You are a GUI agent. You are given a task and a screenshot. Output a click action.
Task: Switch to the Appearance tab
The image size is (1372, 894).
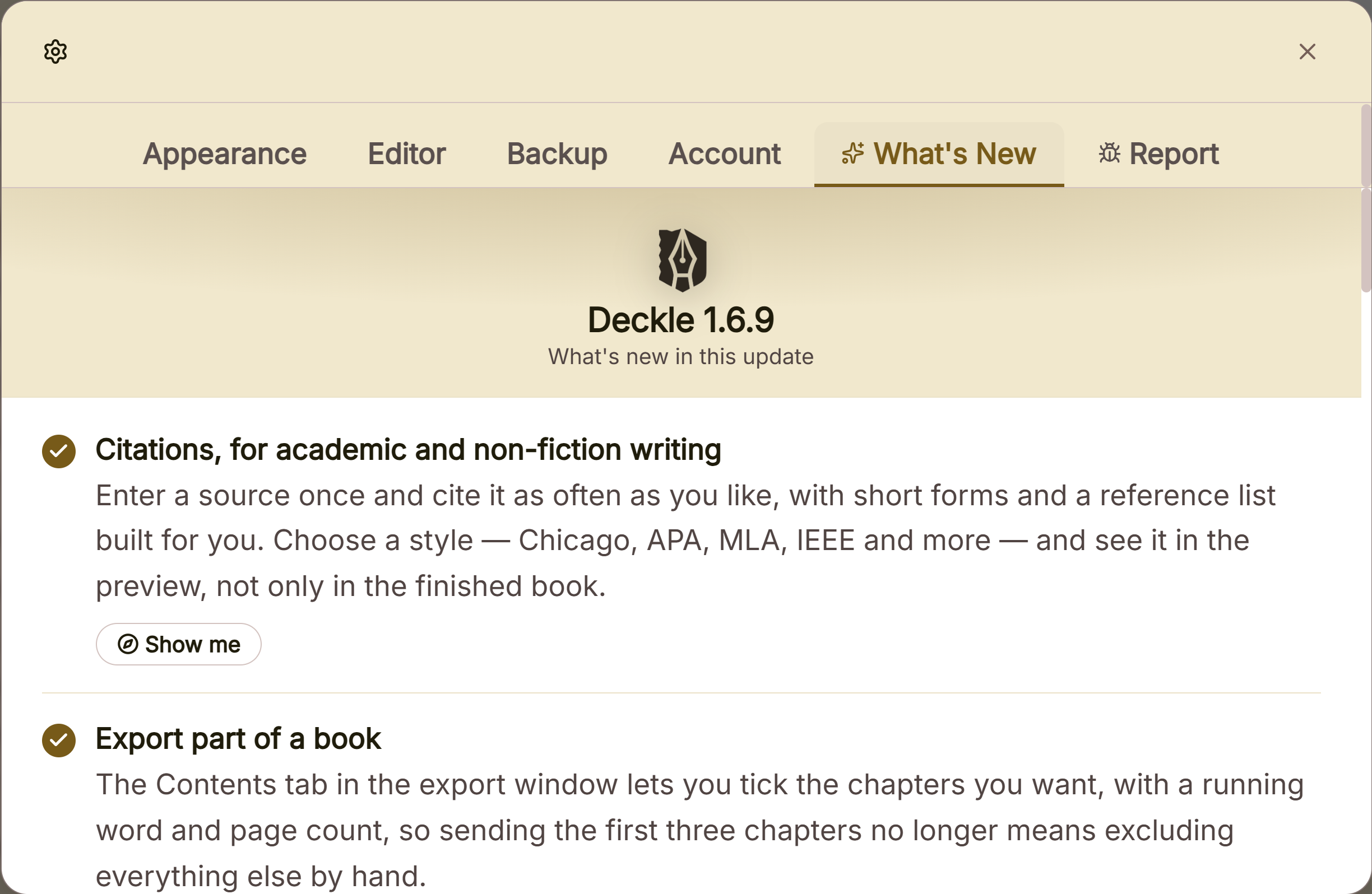click(225, 154)
